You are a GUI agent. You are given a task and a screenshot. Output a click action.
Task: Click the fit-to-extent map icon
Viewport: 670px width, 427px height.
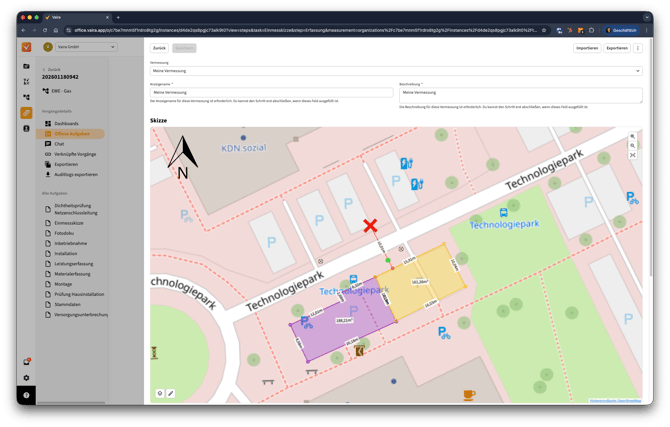coord(632,156)
